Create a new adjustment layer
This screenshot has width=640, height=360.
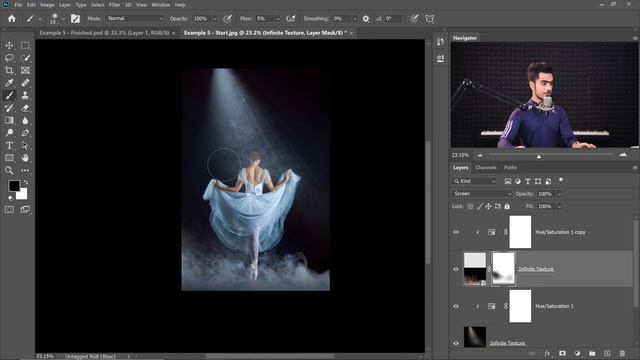point(577,353)
